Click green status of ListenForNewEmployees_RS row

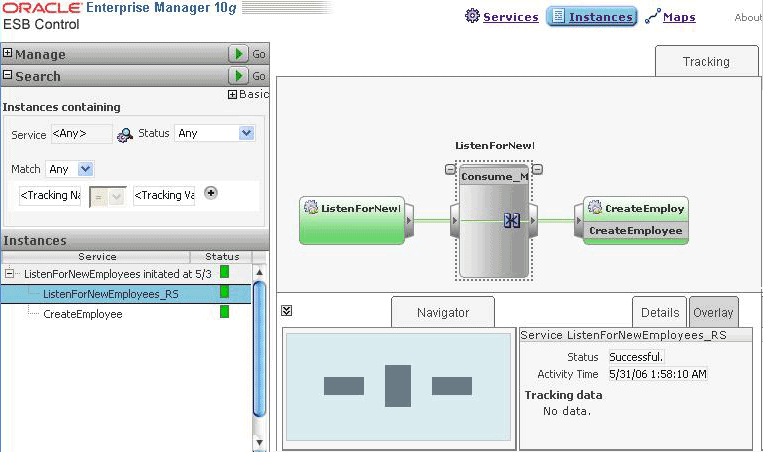224,292
